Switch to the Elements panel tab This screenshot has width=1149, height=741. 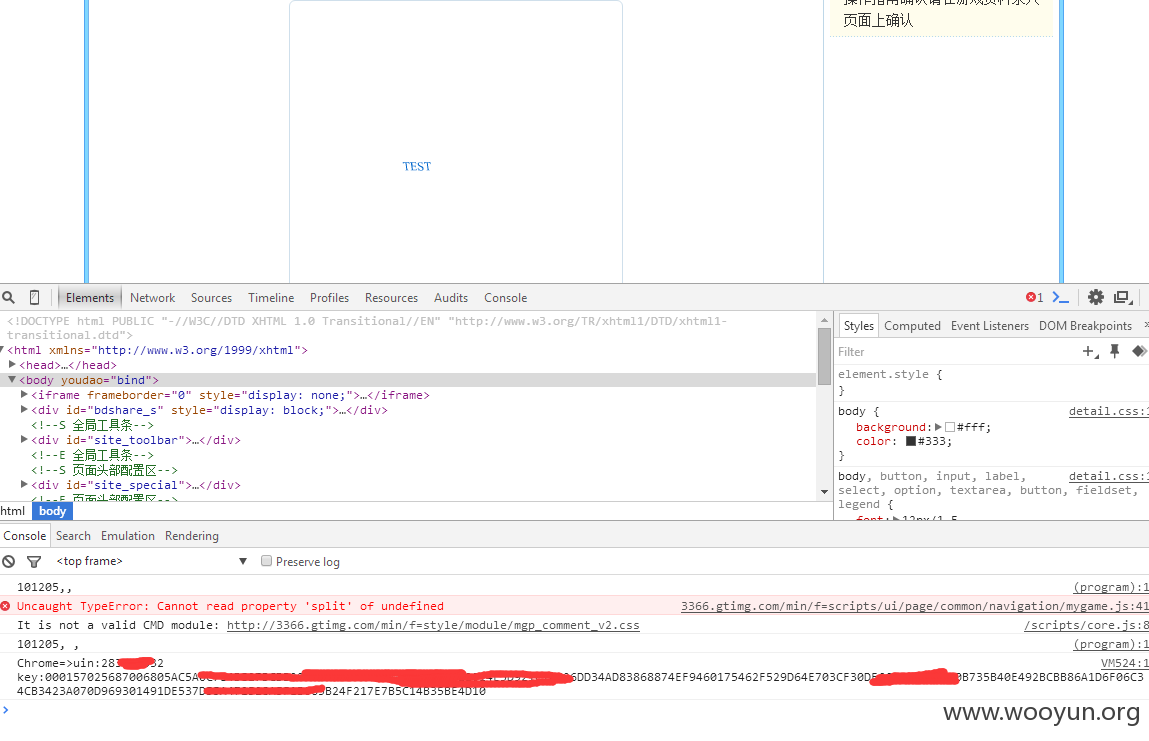click(x=89, y=298)
